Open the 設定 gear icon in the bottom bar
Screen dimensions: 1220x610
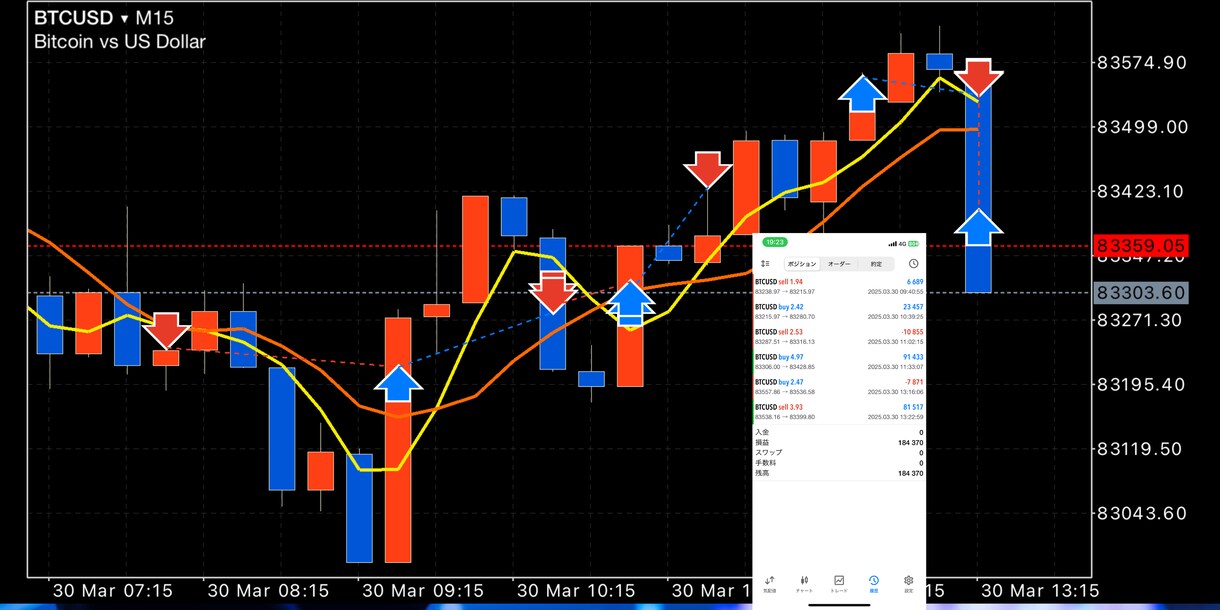point(908,584)
